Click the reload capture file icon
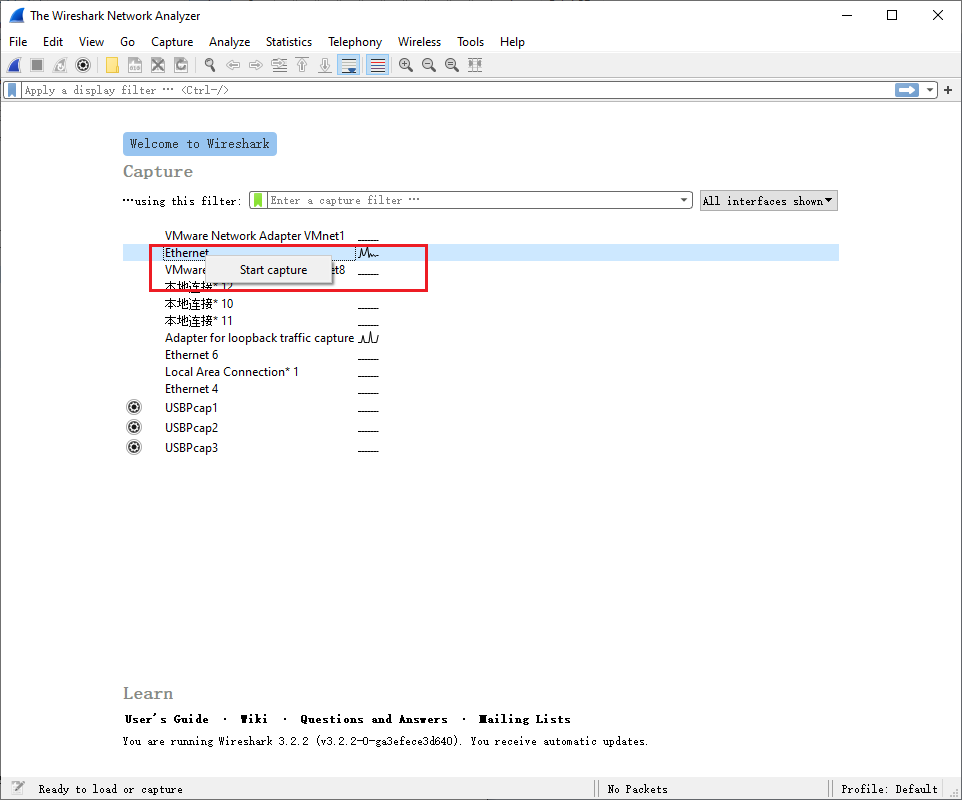Viewport: 962px width, 800px height. coord(181,65)
